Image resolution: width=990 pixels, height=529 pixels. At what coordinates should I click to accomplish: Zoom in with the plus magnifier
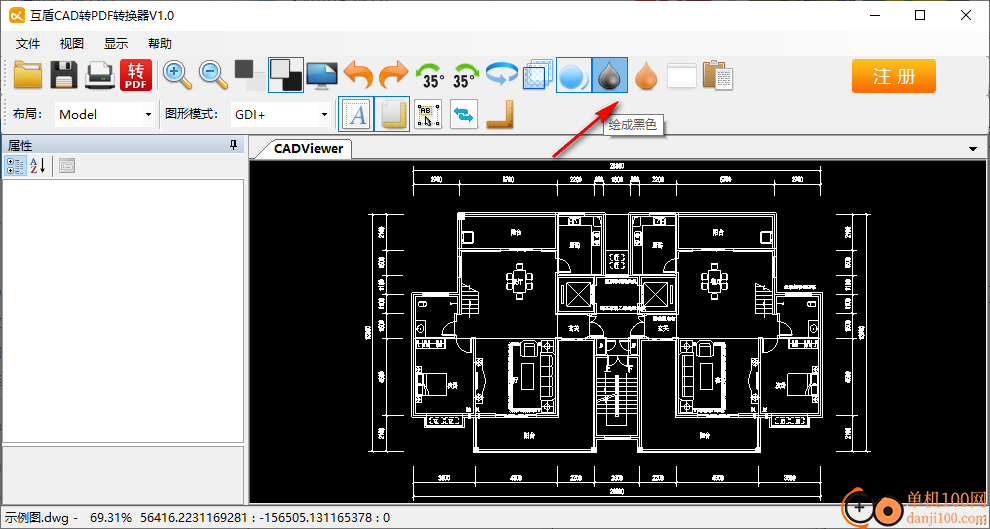click(x=178, y=75)
